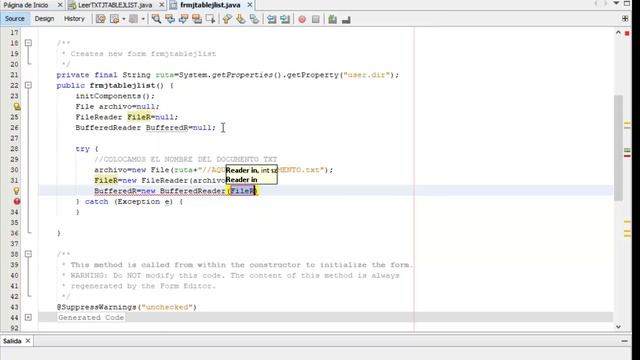Viewport: 640px width, 360px height.
Task: Click Find Next Occurrence icon
Action: coord(183,19)
